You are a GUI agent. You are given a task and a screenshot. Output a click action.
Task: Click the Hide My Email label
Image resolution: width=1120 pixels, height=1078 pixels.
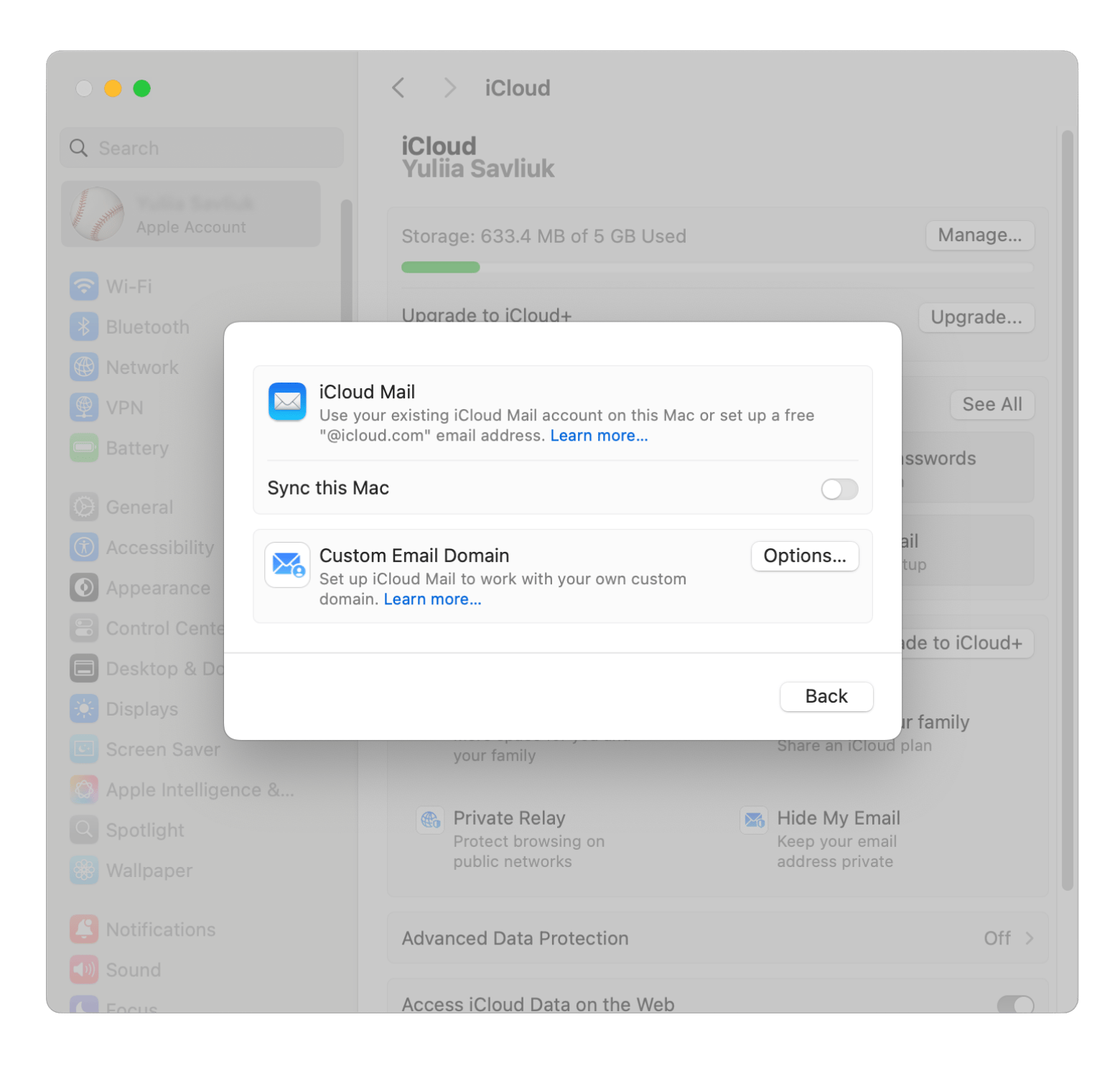point(838,818)
